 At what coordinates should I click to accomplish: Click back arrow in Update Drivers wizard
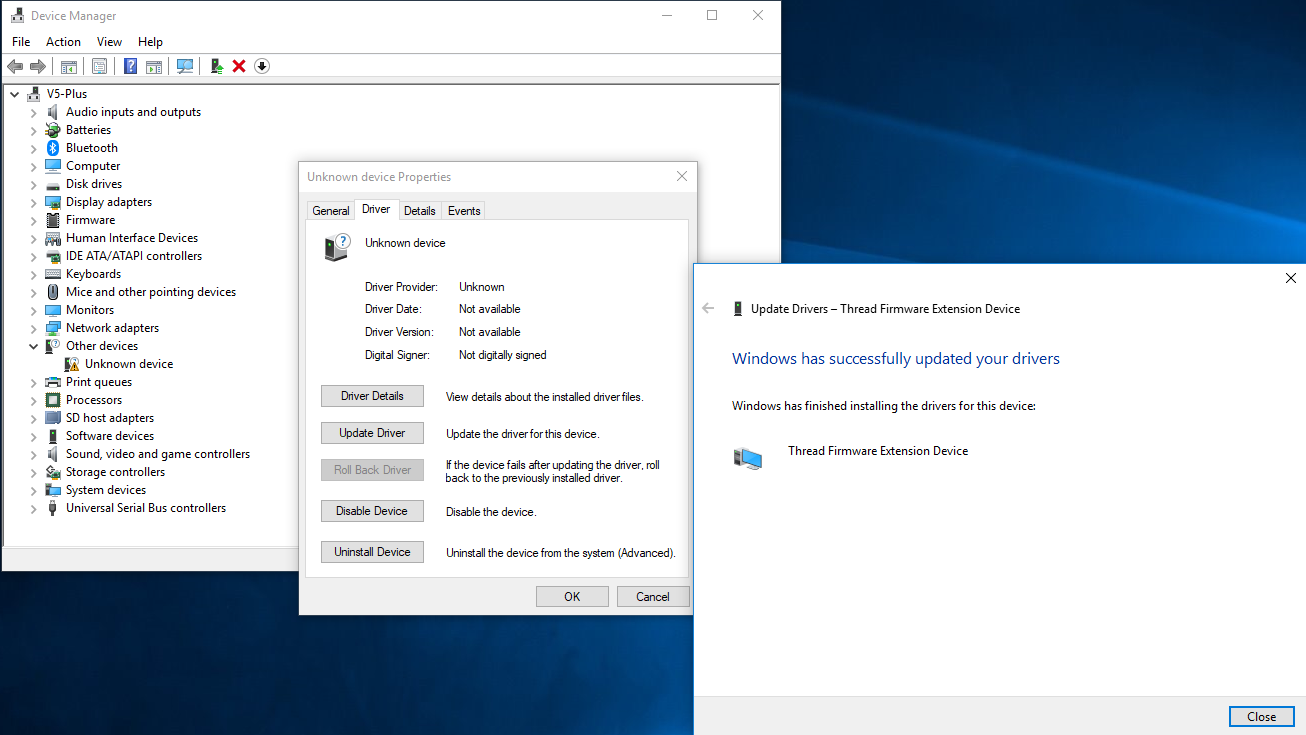pyautogui.click(x=708, y=309)
